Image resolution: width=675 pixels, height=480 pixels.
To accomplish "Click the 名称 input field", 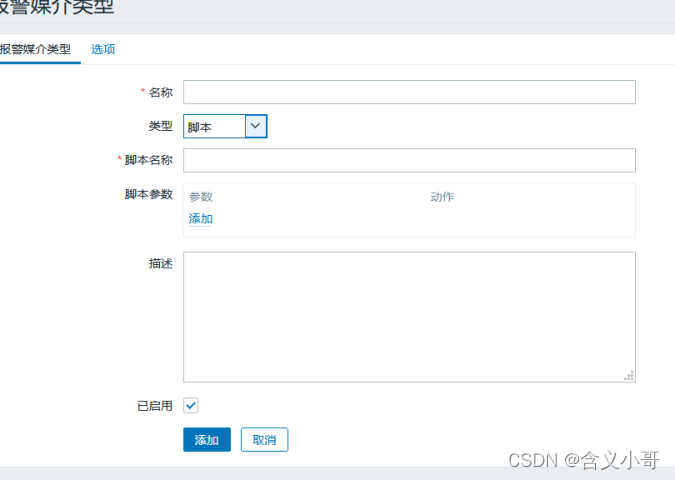I will click(409, 92).
